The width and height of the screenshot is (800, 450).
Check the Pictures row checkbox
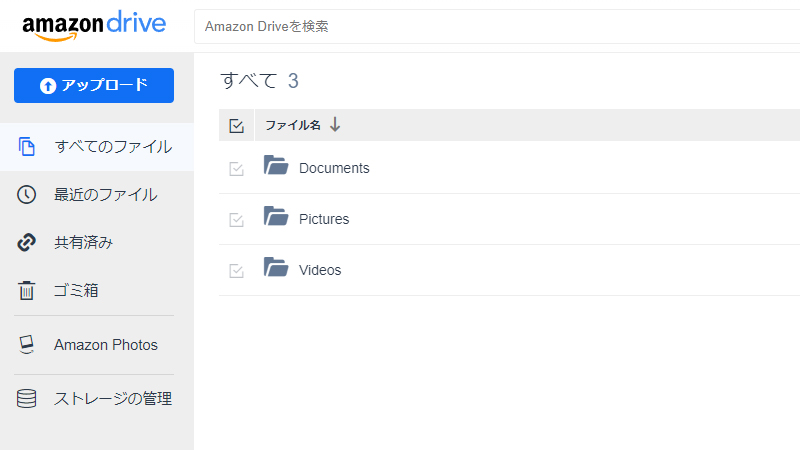[x=237, y=220]
